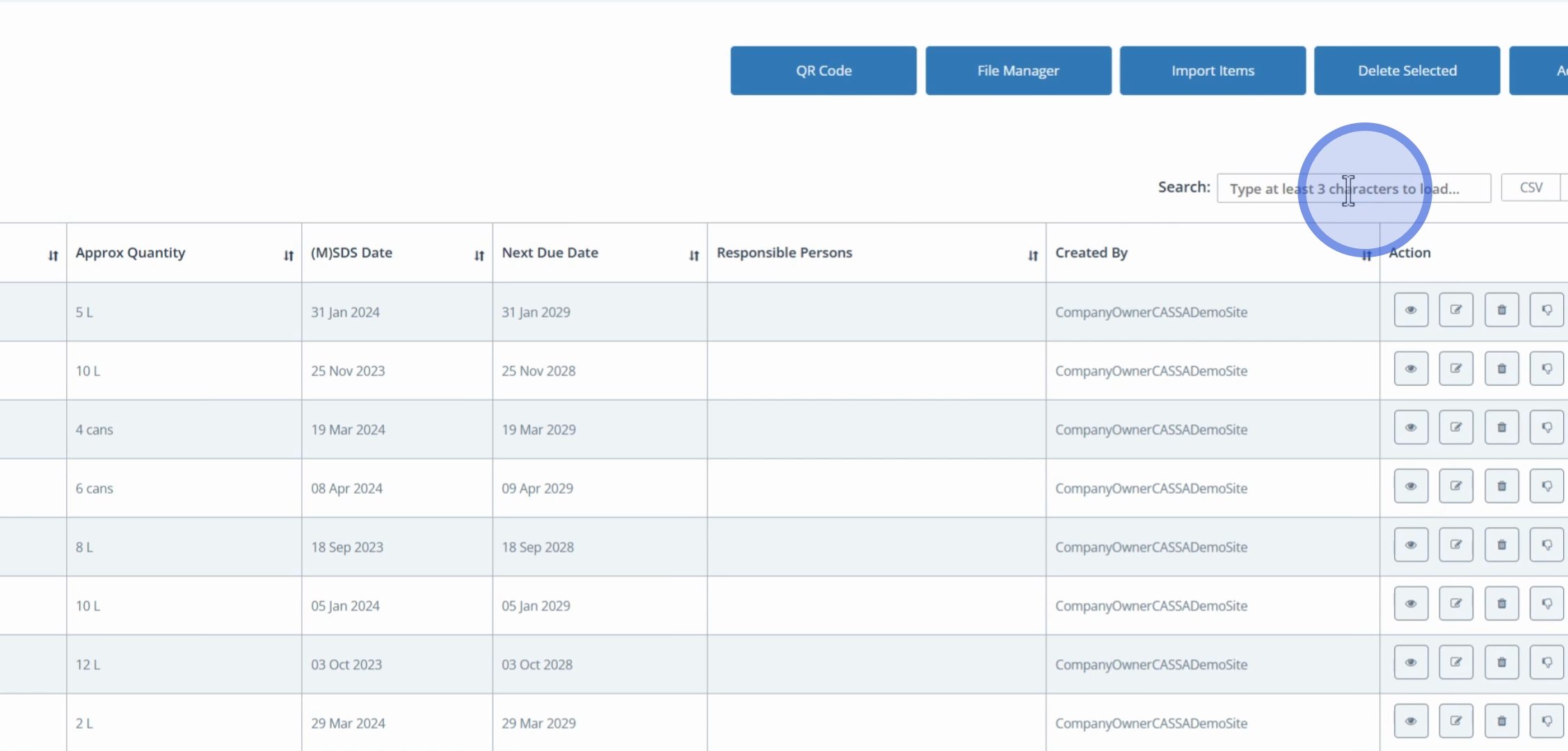View the 2 L row with eye icon
The image size is (1568, 751).
pyautogui.click(x=1411, y=721)
